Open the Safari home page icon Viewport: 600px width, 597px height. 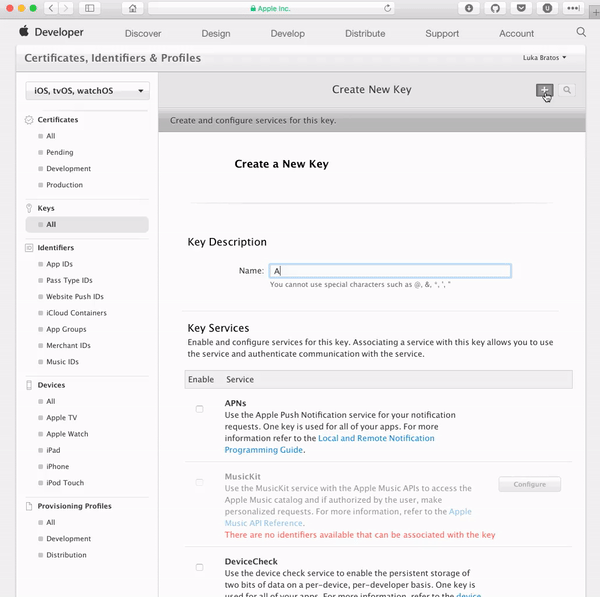click(132, 8)
